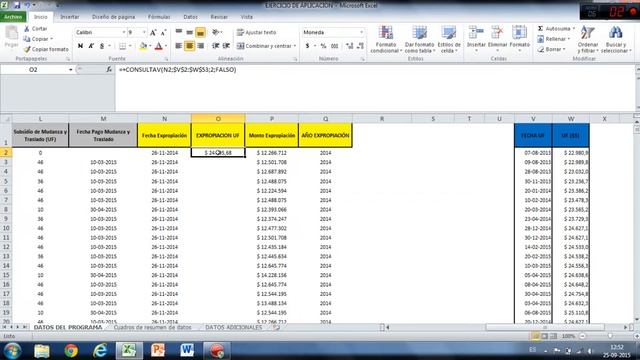This screenshot has height=360, width=640.
Task: Apply thousands separator style
Action: (334, 46)
